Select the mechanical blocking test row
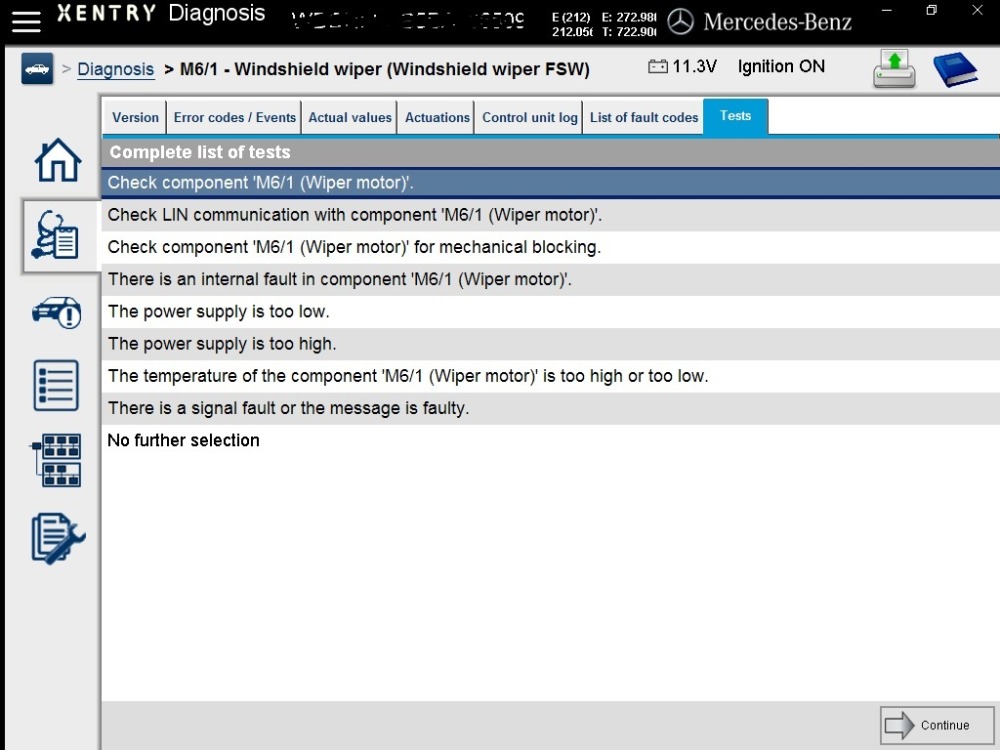 point(550,247)
